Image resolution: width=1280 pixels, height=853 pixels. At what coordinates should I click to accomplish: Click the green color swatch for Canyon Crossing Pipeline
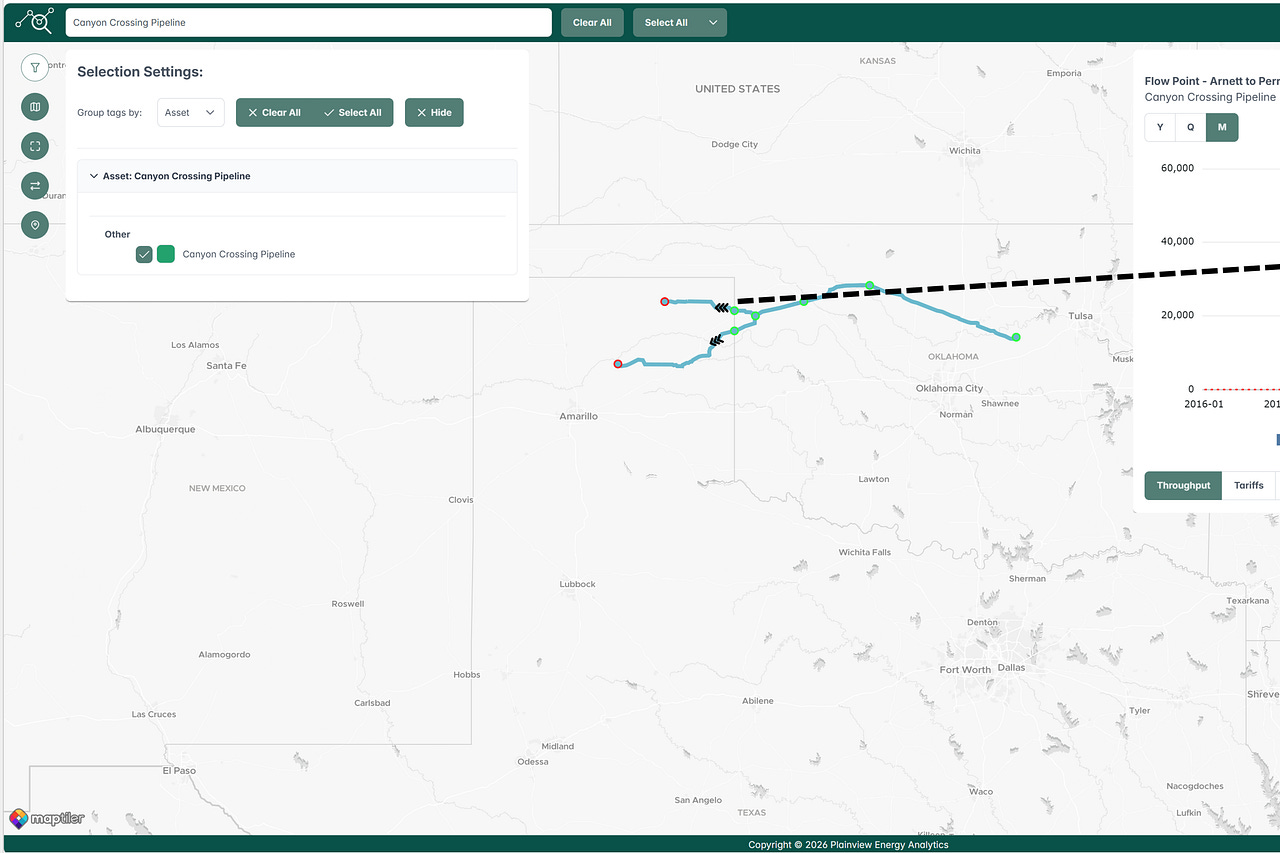coord(166,254)
